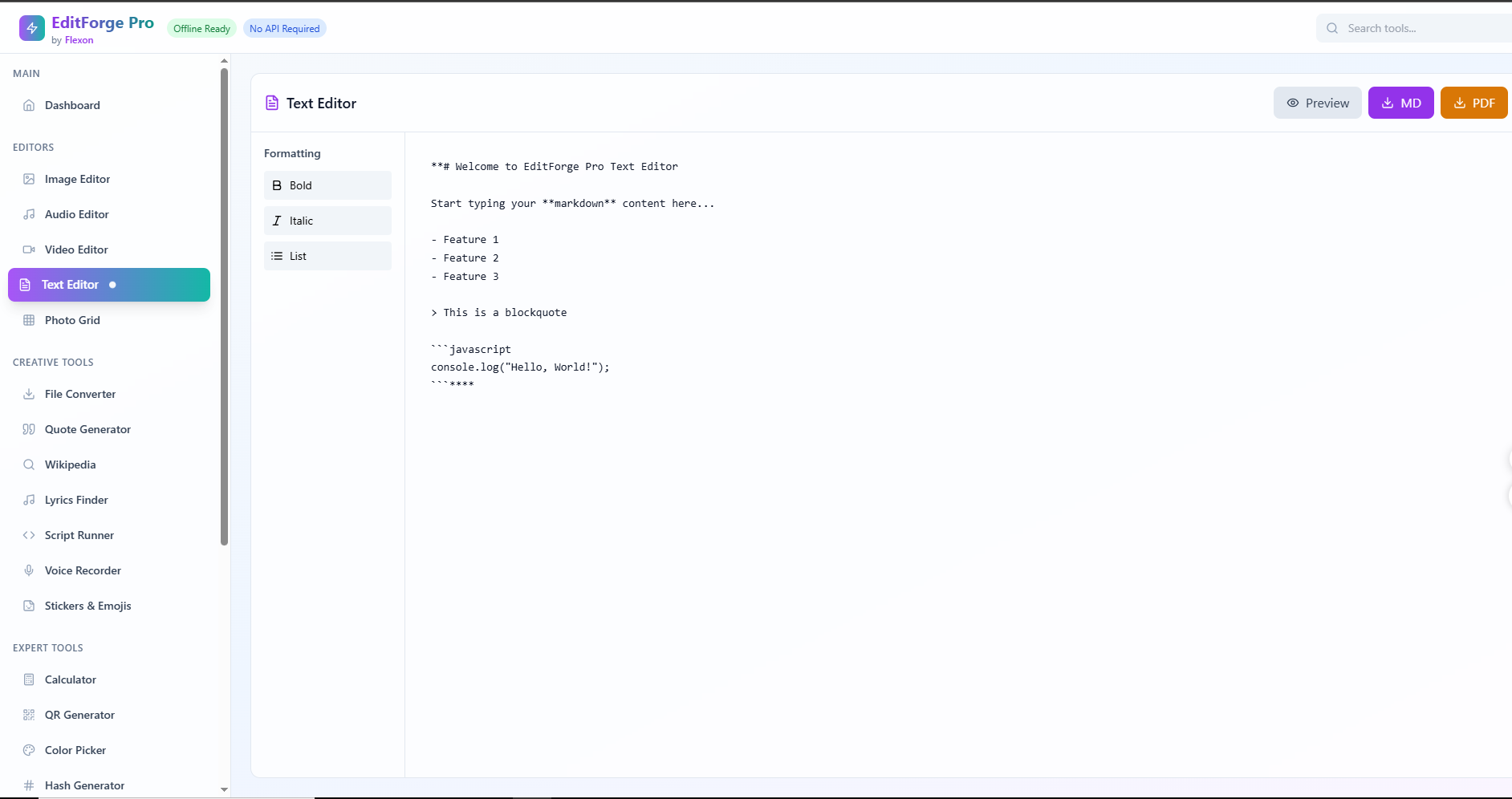Open Quote Generator tool
The width and height of the screenshot is (1512, 799).
click(x=109, y=429)
